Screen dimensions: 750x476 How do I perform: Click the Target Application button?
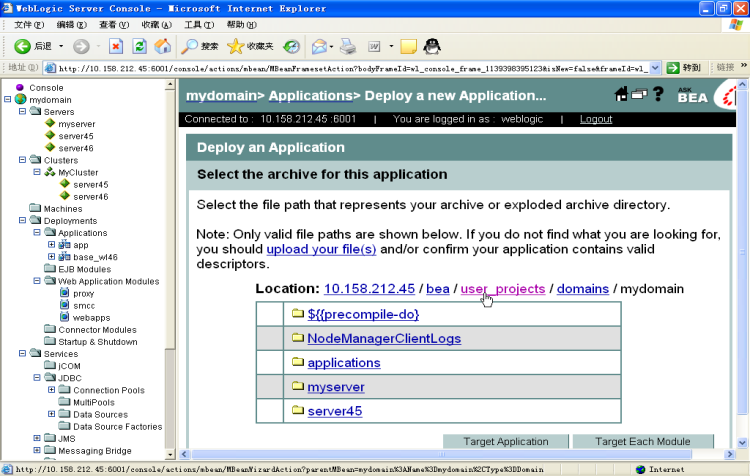pos(506,441)
